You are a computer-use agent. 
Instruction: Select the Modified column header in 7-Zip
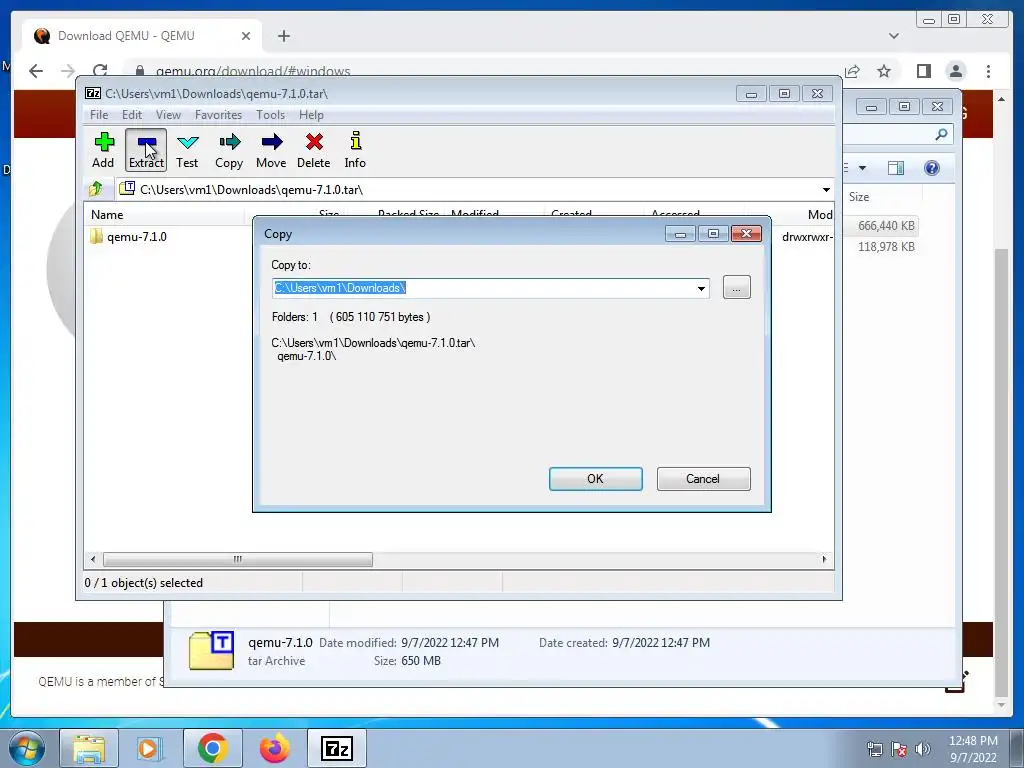coord(475,214)
